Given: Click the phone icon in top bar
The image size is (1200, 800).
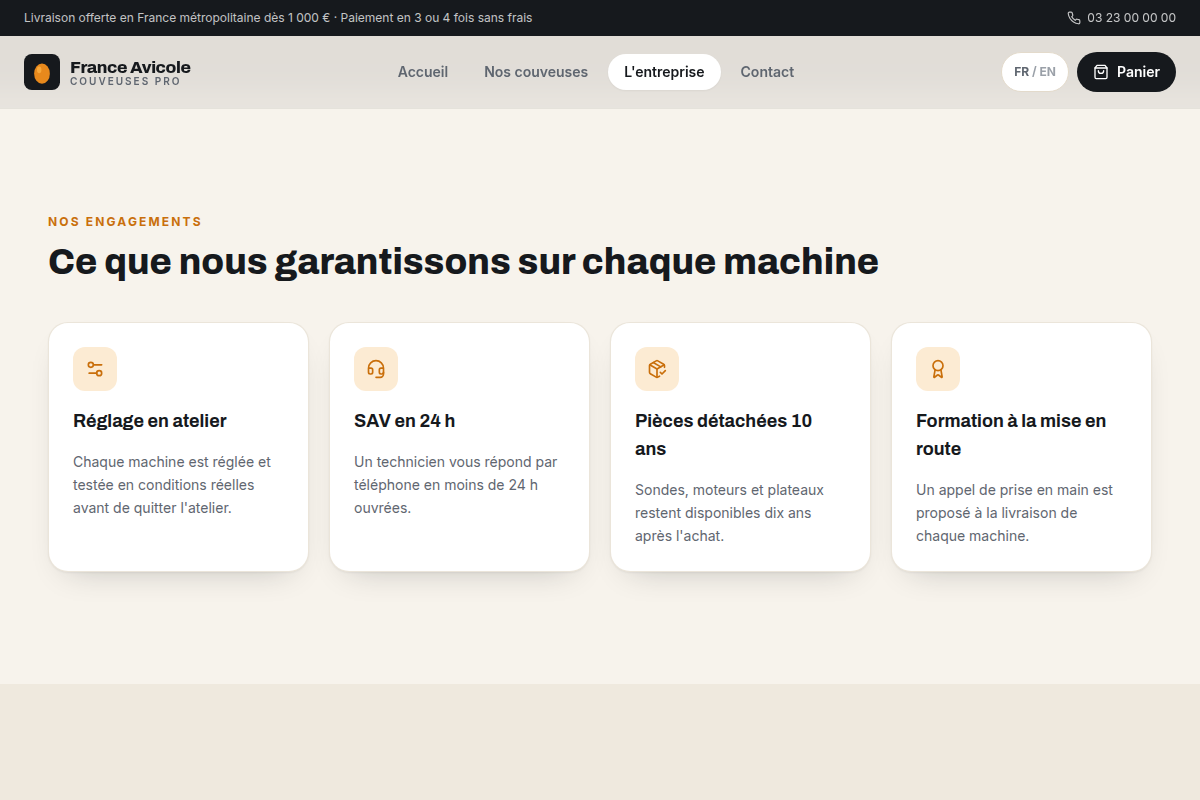Looking at the screenshot, I should (1074, 18).
